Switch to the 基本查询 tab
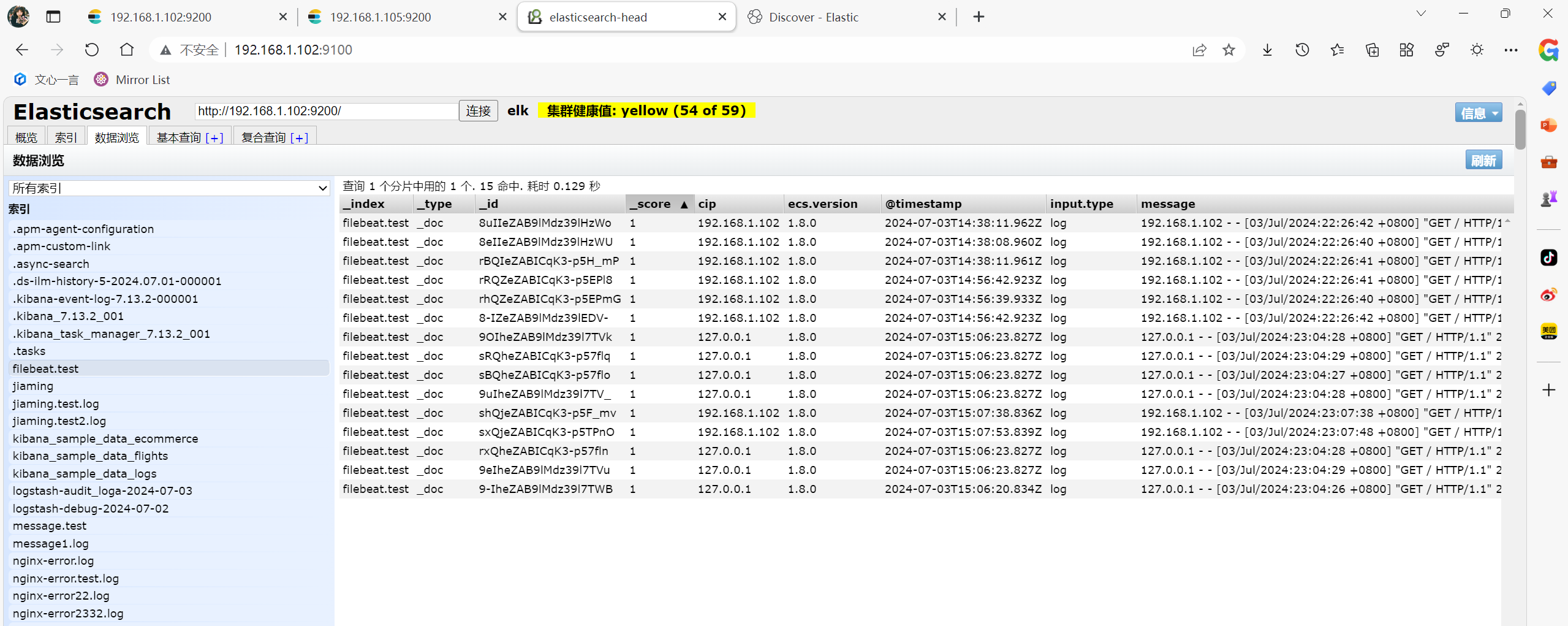 [179, 137]
